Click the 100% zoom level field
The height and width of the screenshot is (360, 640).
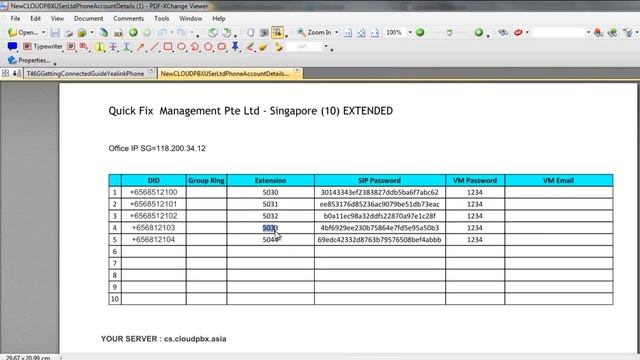(395, 32)
